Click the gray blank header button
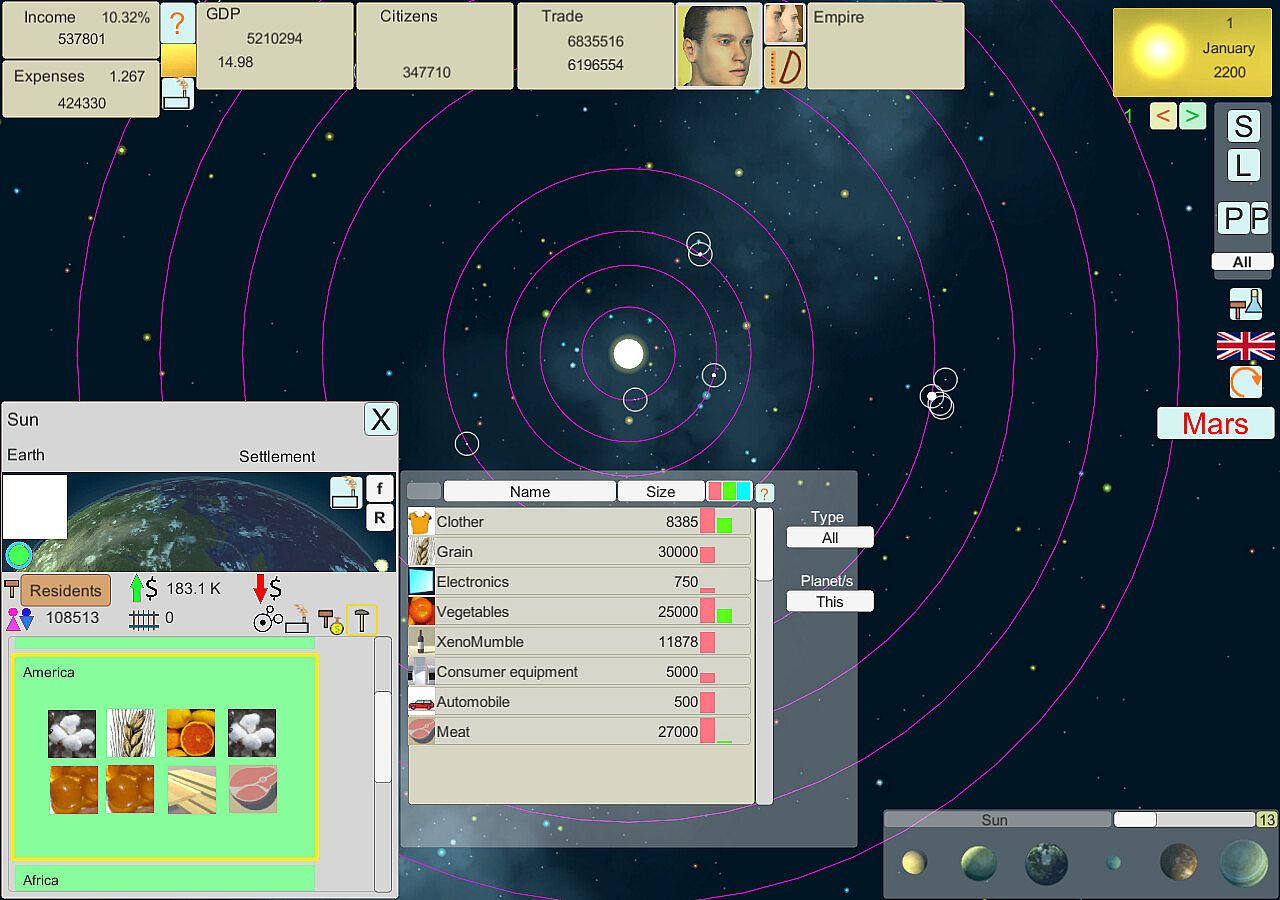Image resolution: width=1280 pixels, height=900 pixels. pos(424,491)
